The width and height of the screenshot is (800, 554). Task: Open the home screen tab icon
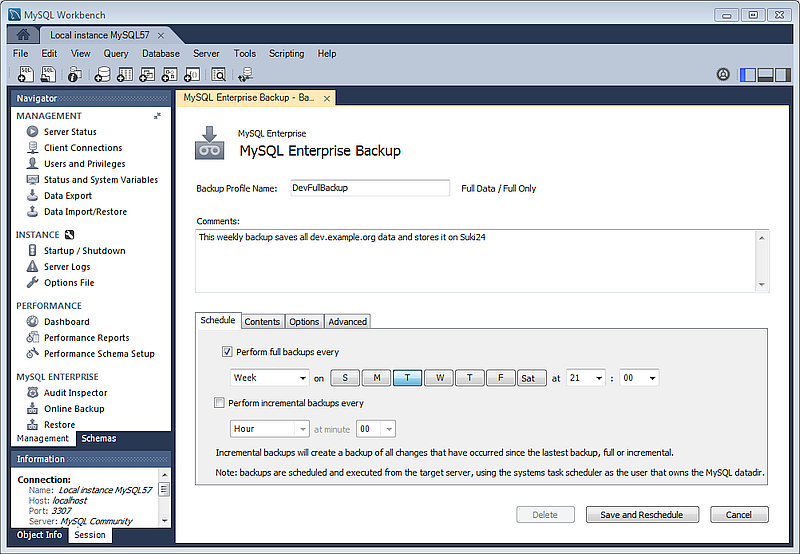point(23,35)
